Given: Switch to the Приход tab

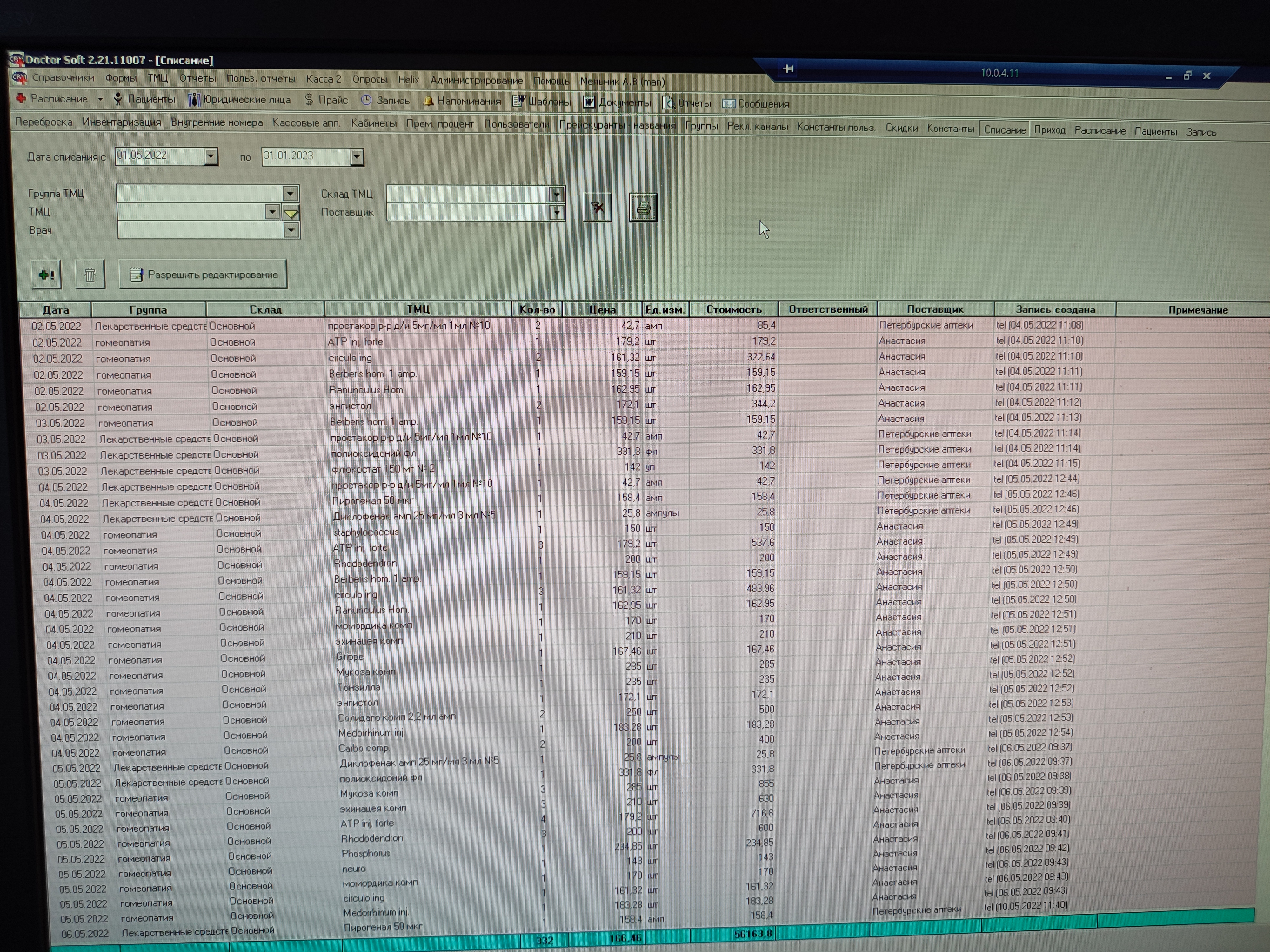Looking at the screenshot, I should [x=1050, y=130].
